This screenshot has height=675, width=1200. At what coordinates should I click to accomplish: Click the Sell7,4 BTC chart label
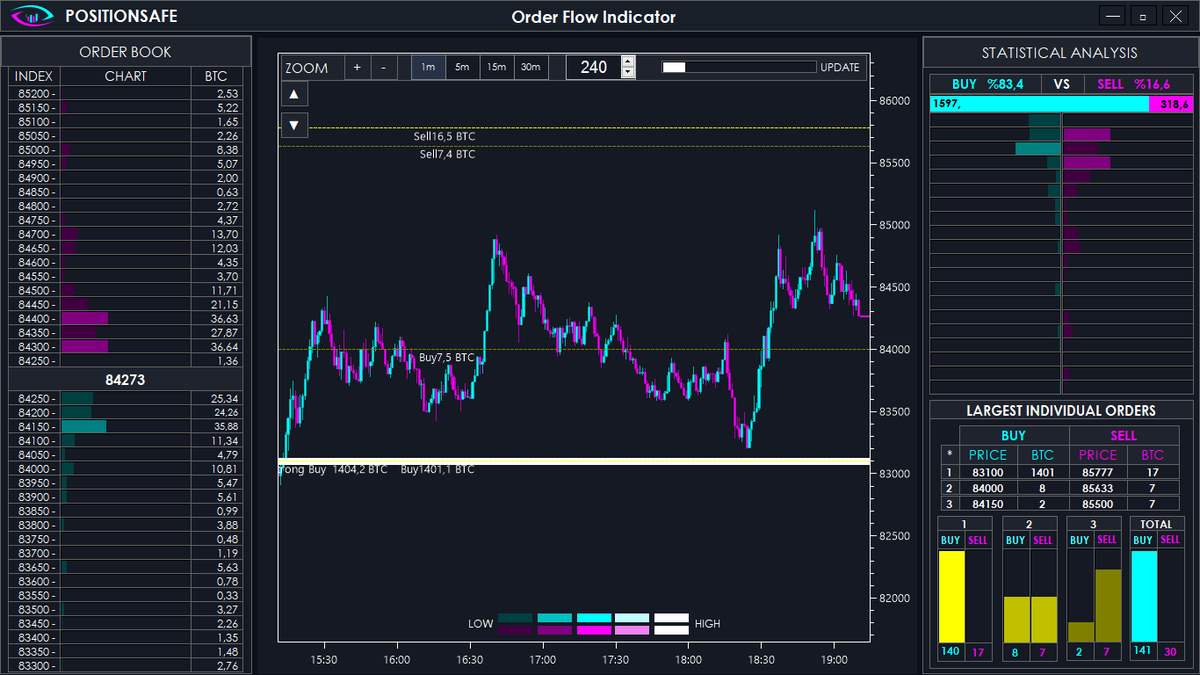click(447, 154)
